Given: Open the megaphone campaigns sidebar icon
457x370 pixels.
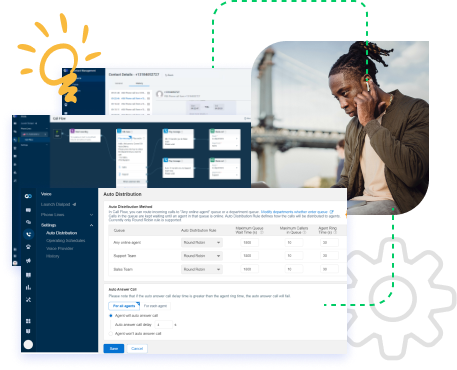Looking at the screenshot, I should pos(28,260).
